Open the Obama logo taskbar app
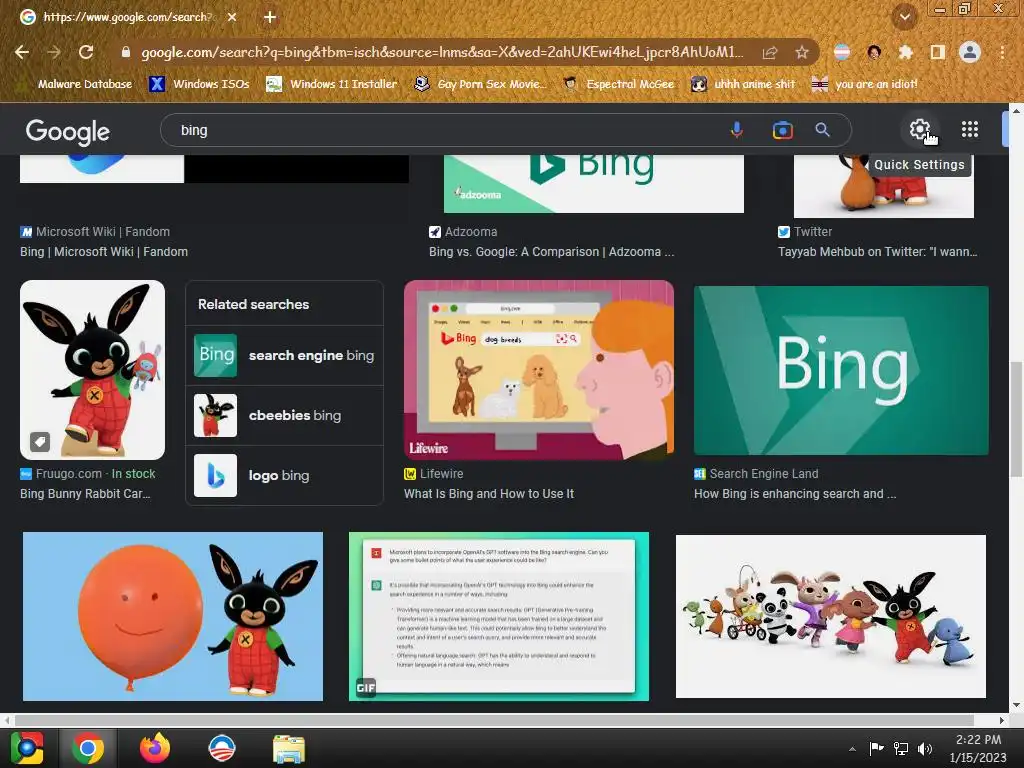 [x=221, y=748]
